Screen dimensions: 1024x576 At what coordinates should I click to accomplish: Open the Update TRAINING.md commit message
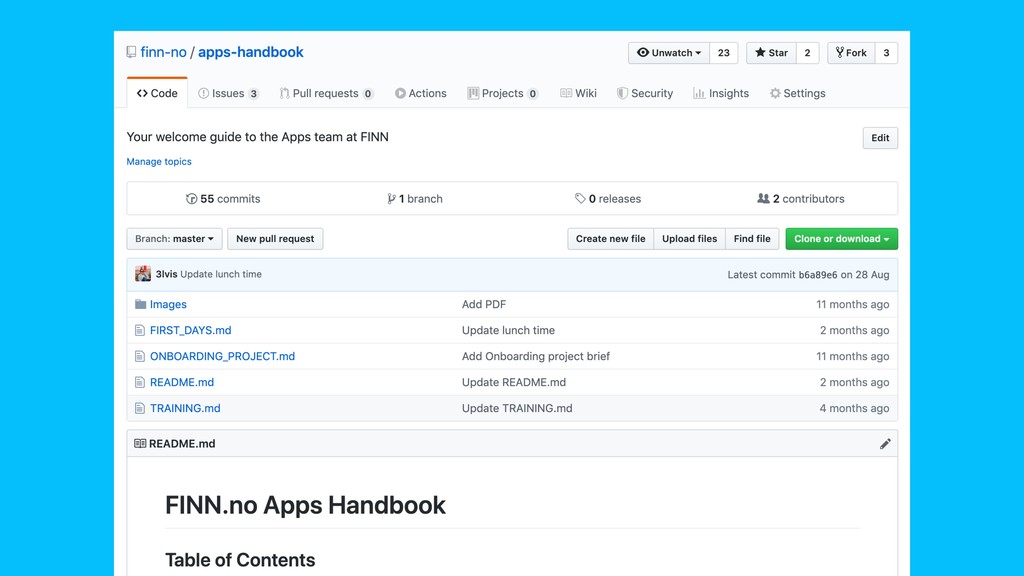pyautogui.click(x=517, y=408)
